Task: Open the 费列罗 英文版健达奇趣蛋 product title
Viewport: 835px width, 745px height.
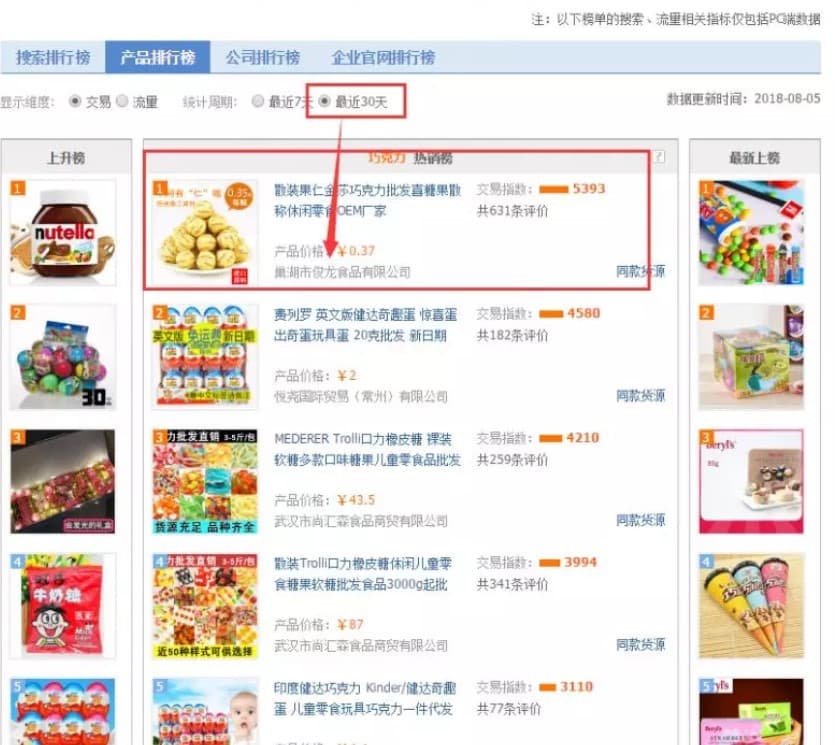Action: click(x=365, y=325)
